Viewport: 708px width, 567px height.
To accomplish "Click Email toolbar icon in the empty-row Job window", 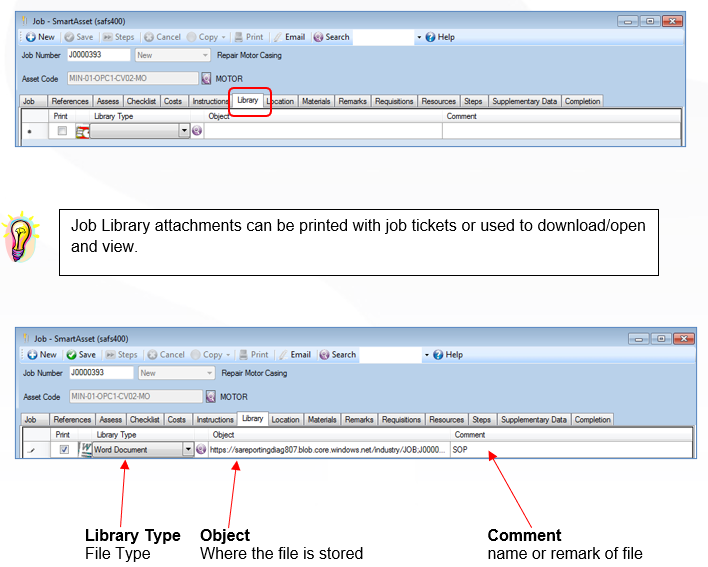I will 278,37.
